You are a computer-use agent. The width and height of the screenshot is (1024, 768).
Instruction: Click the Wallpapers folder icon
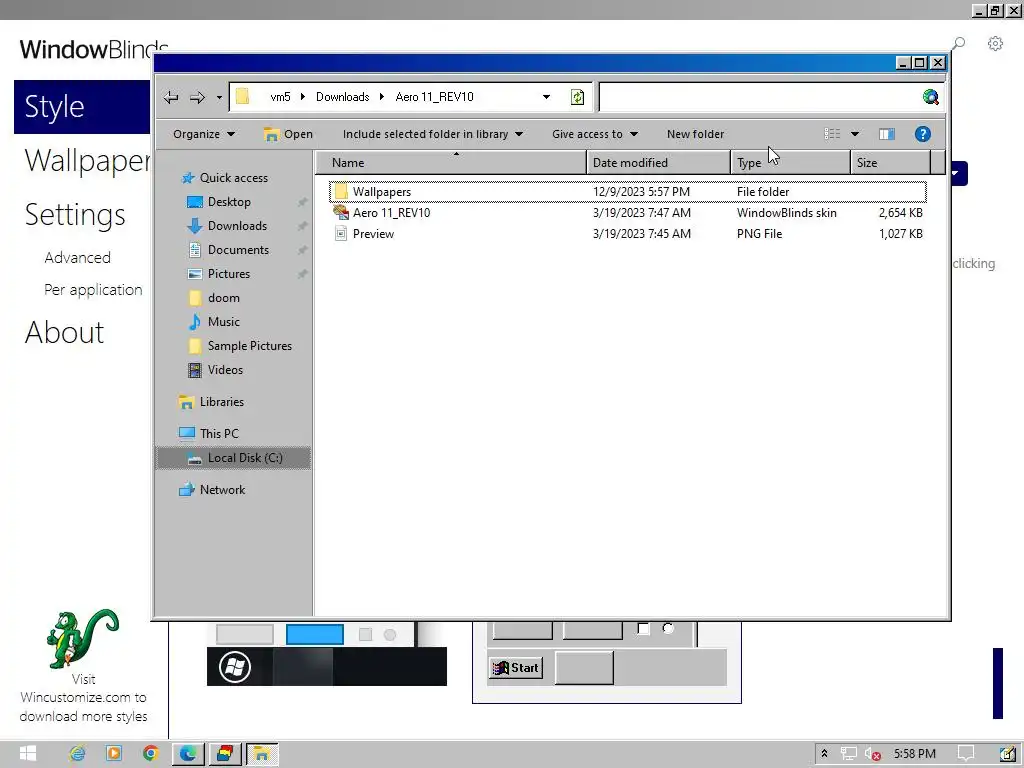tap(340, 191)
